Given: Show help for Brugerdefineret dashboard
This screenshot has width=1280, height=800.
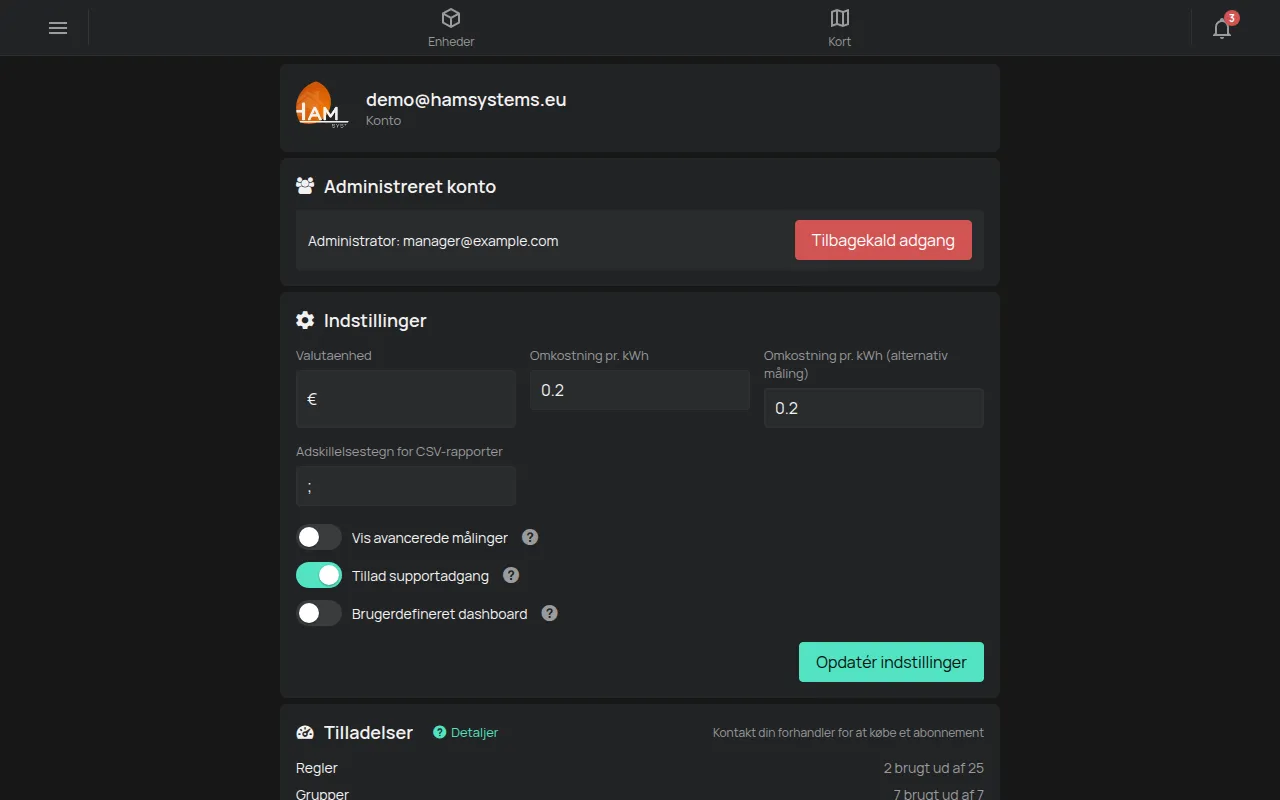Looking at the screenshot, I should [x=549, y=613].
